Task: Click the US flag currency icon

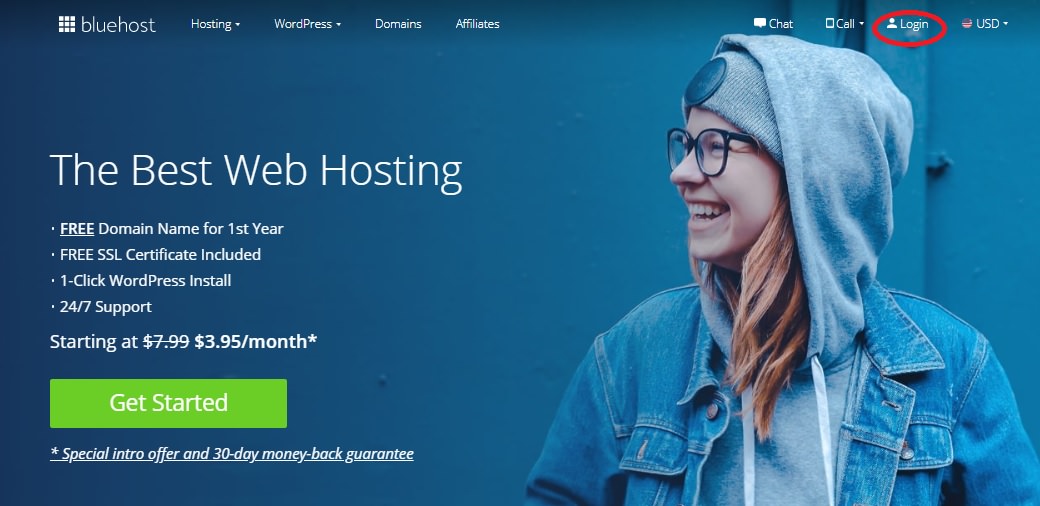Action: click(967, 23)
